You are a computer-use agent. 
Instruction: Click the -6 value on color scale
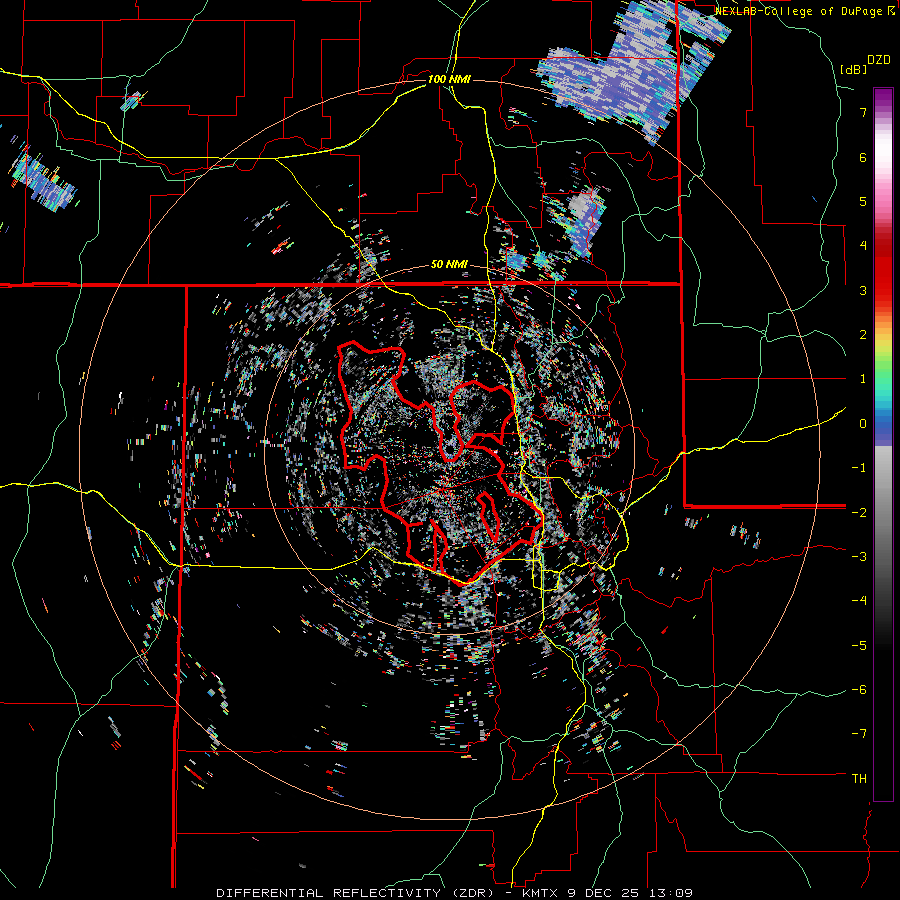tap(859, 690)
